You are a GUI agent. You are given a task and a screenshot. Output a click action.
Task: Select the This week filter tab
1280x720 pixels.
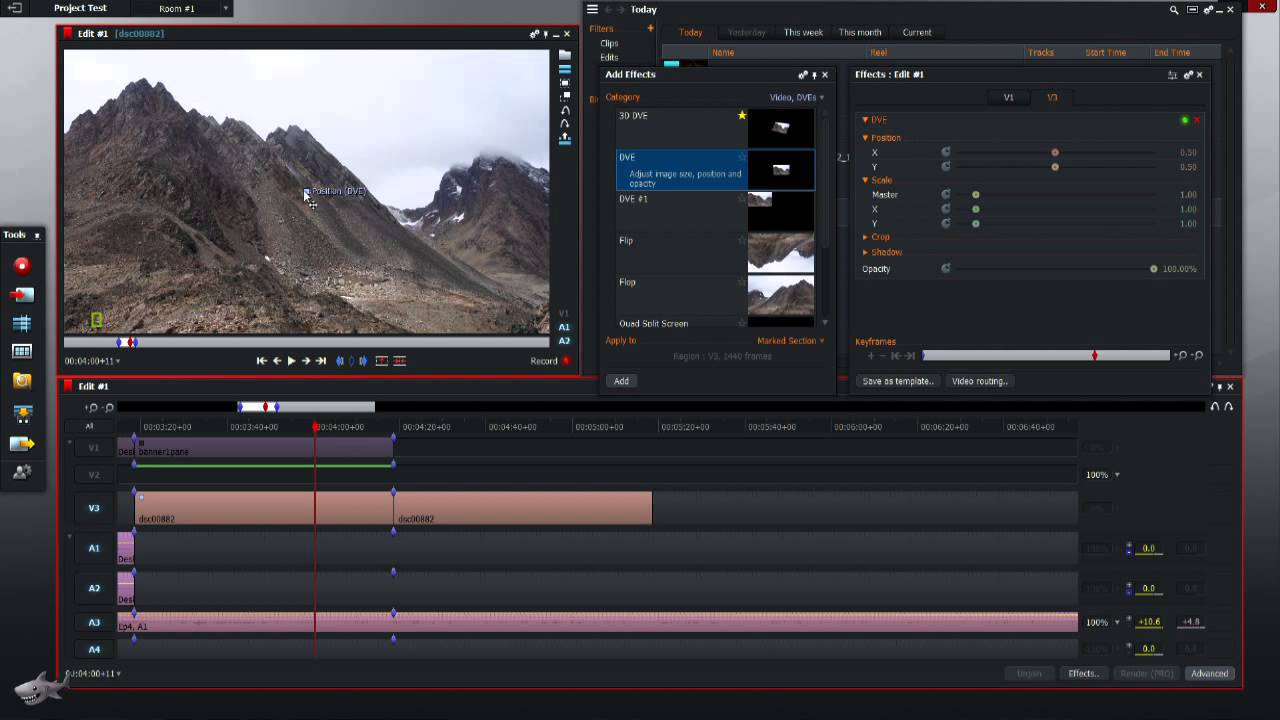coord(803,33)
